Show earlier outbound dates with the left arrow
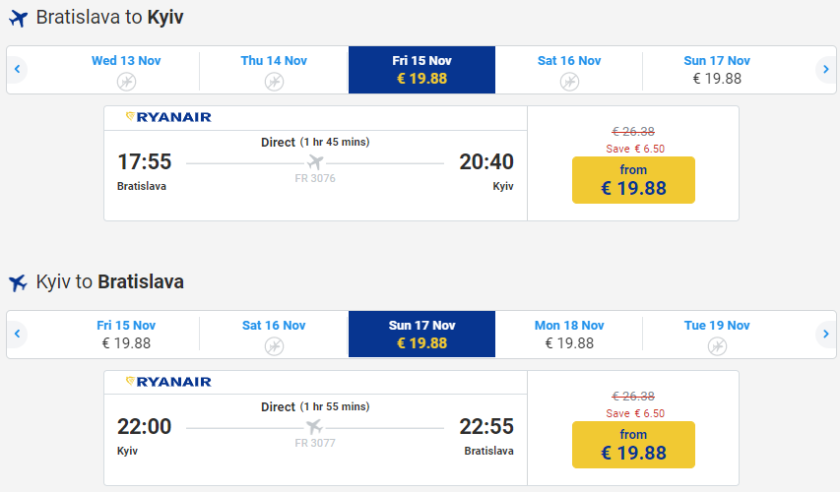This screenshot has width=840, height=492. click(17, 70)
